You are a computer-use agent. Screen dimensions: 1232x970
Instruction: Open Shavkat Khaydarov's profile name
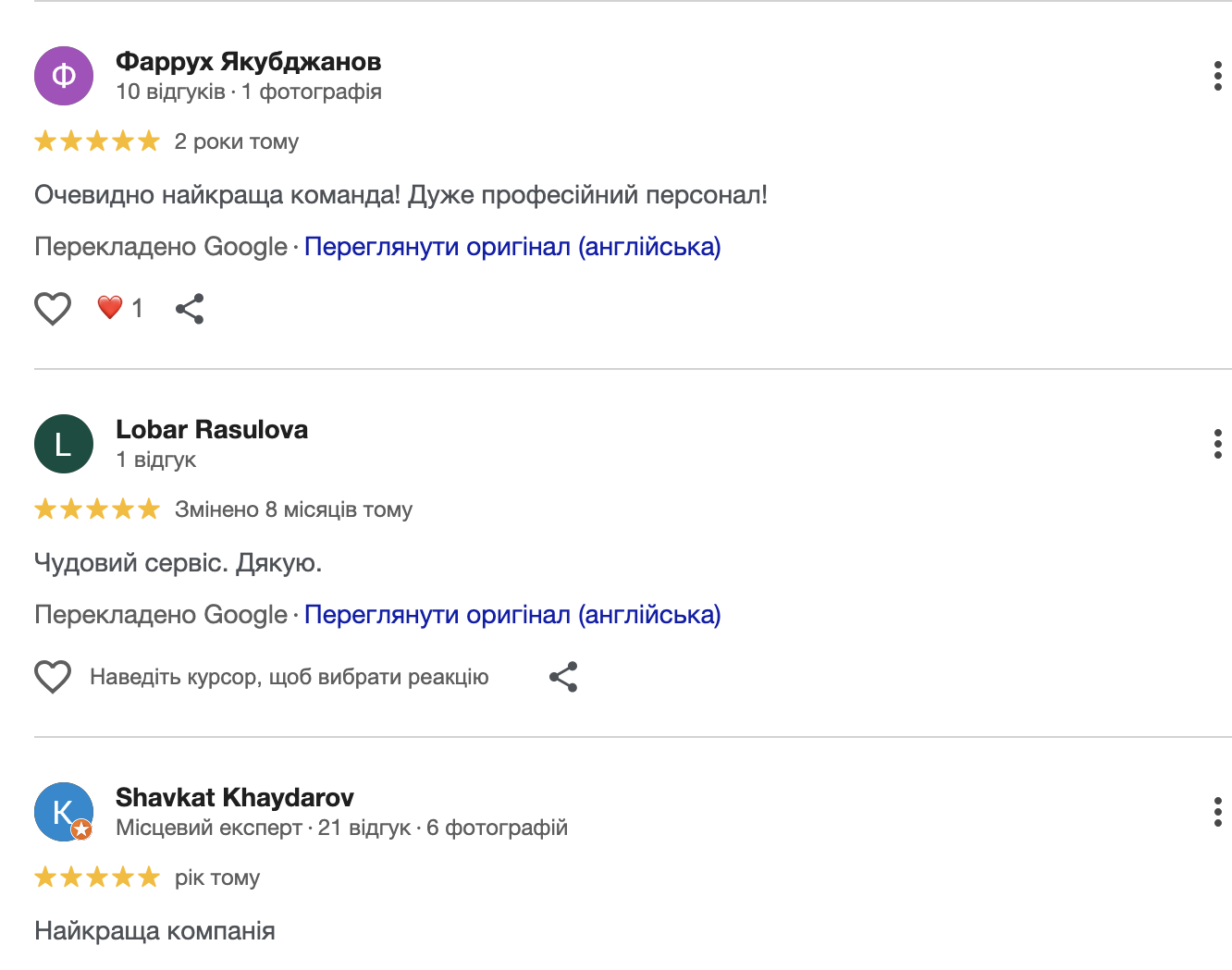point(235,798)
